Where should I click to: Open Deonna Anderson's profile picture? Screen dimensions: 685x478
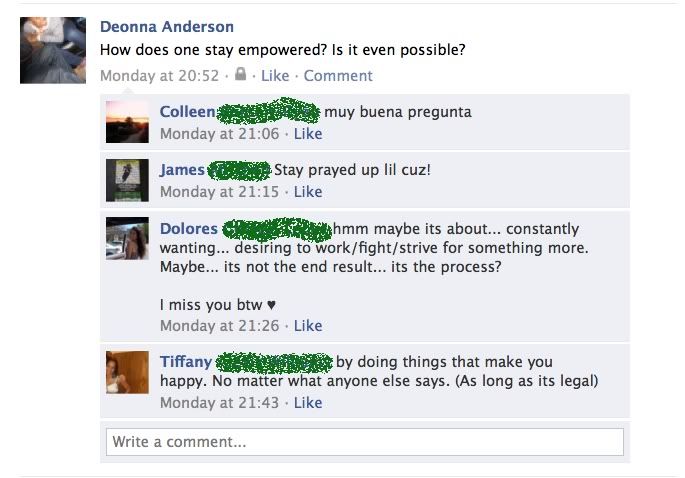point(53,50)
